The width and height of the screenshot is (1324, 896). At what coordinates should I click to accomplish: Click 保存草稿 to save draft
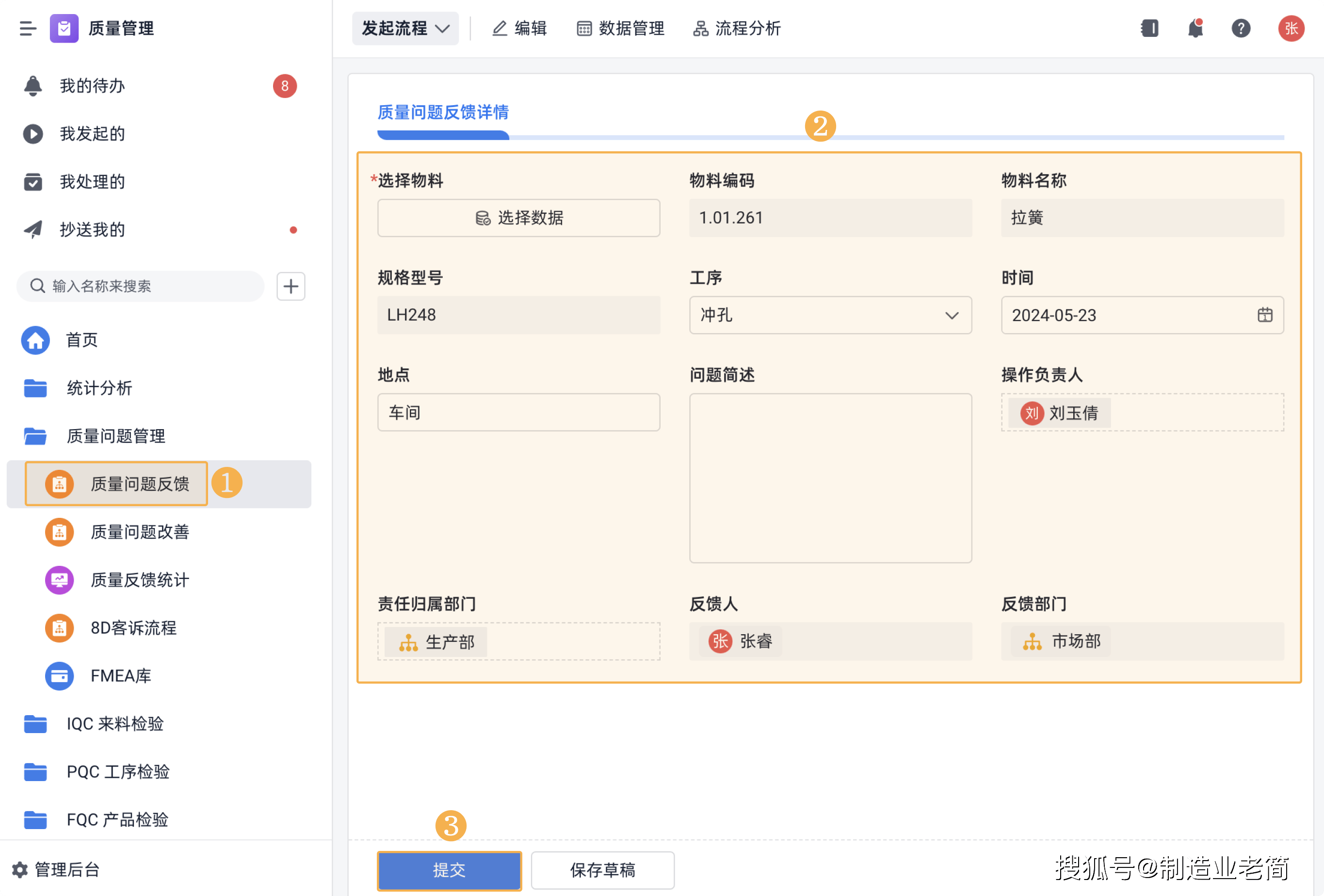click(602, 870)
